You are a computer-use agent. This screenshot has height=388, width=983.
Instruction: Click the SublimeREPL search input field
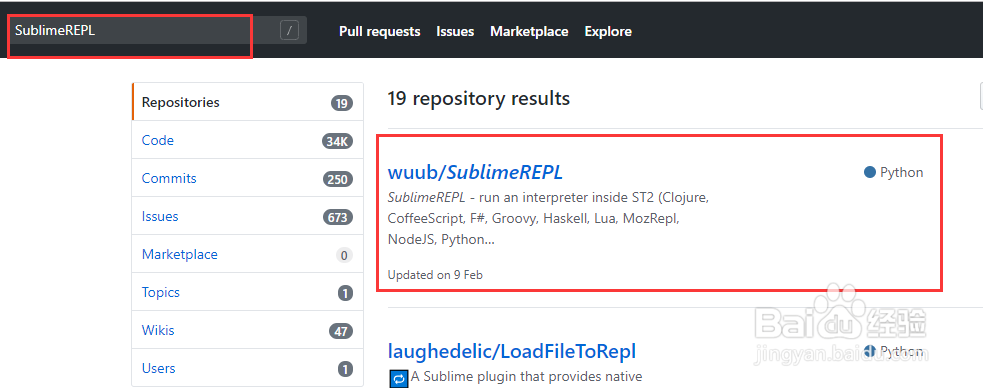[x=157, y=30]
